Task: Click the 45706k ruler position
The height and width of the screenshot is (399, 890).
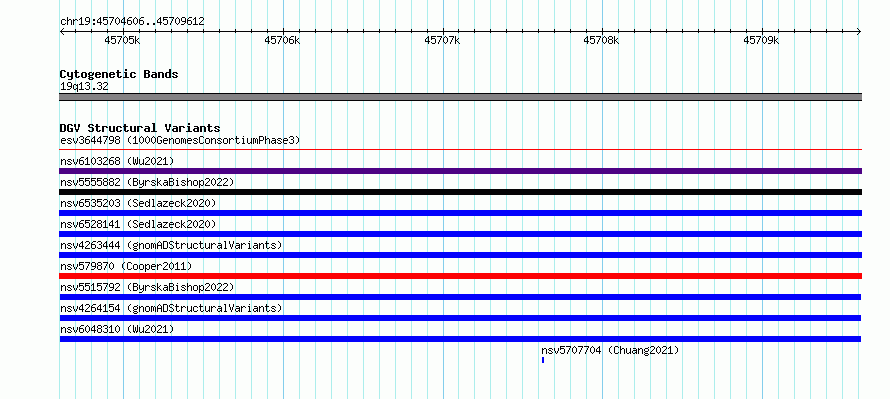Action: [x=282, y=40]
